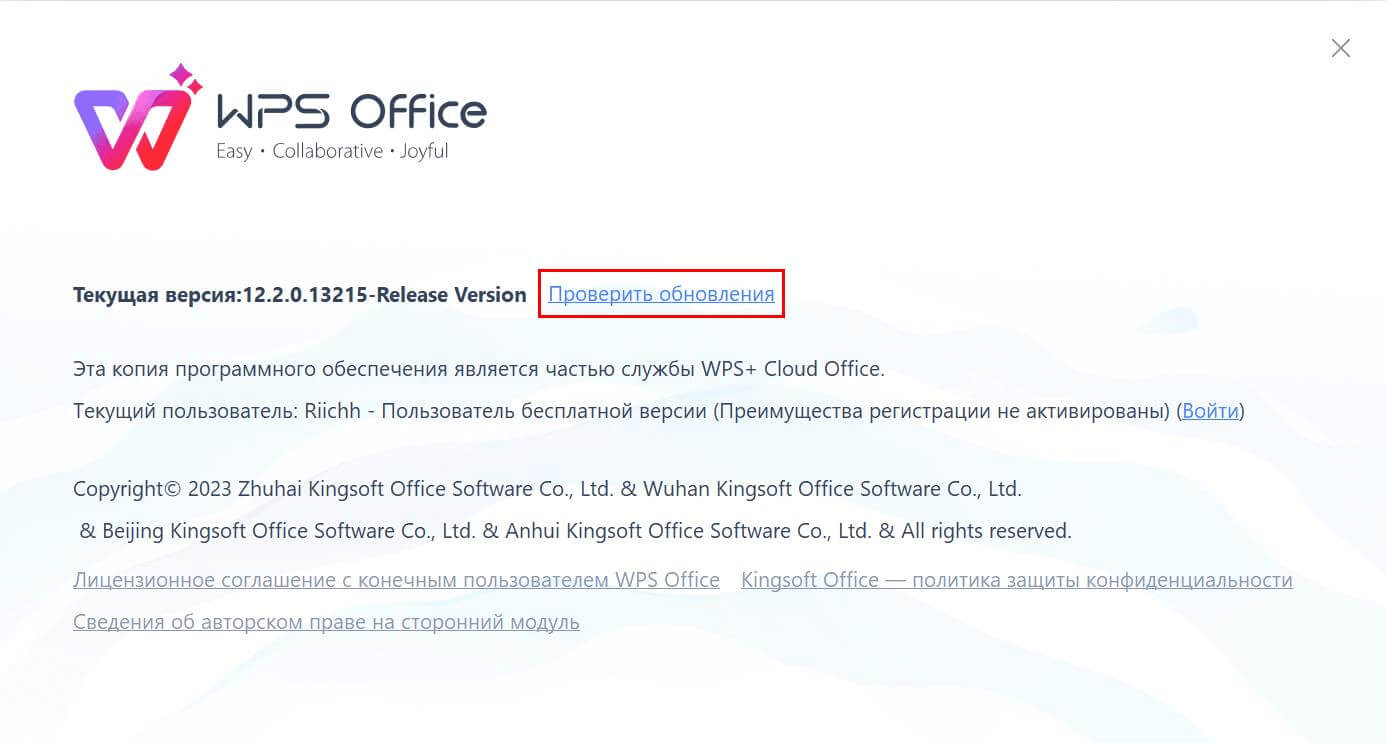1386x743 pixels.
Task: Open the Лицензионное соглашение WPS Office link
Action: (396, 580)
